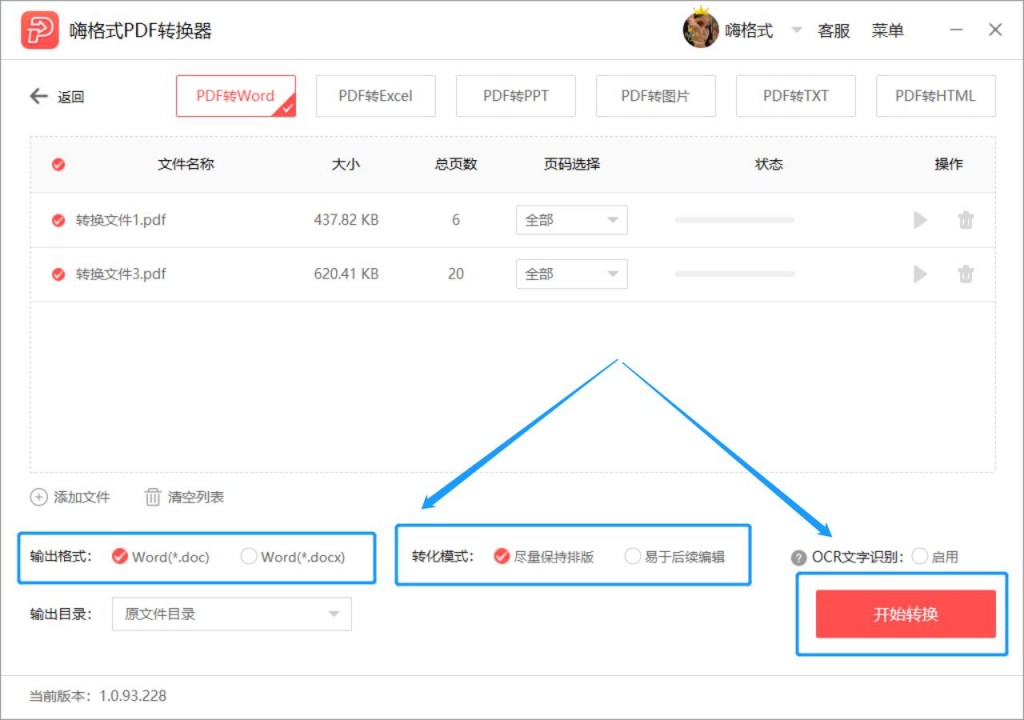Click the 总页数 column header
Image resolution: width=1024 pixels, height=720 pixels.
[x=456, y=164]
